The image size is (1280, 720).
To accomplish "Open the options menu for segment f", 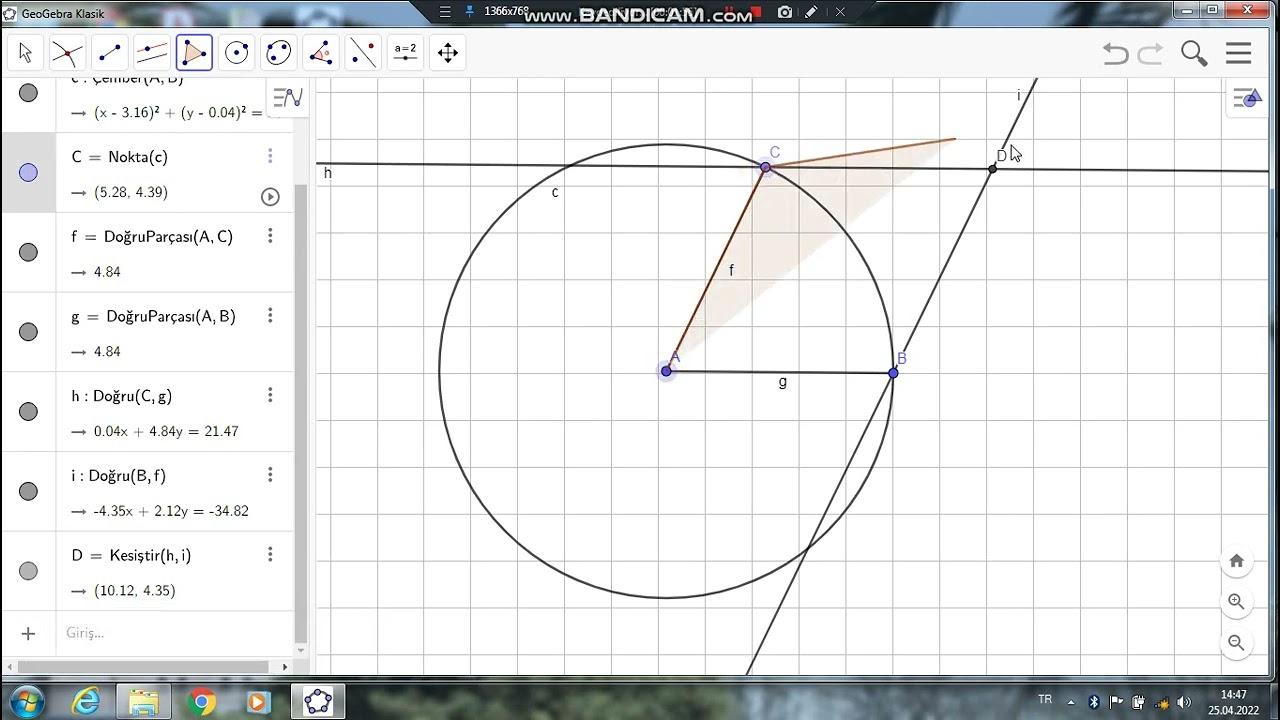I will 270,236.
